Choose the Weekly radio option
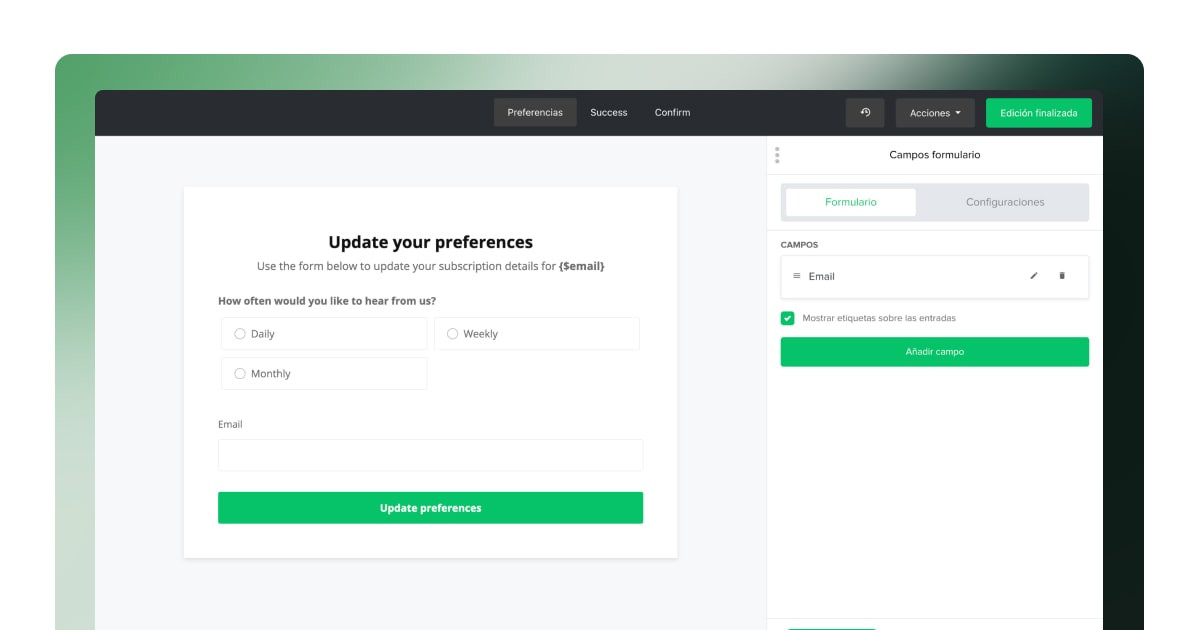Screen dimensions: 1200x630 (452, 334)
